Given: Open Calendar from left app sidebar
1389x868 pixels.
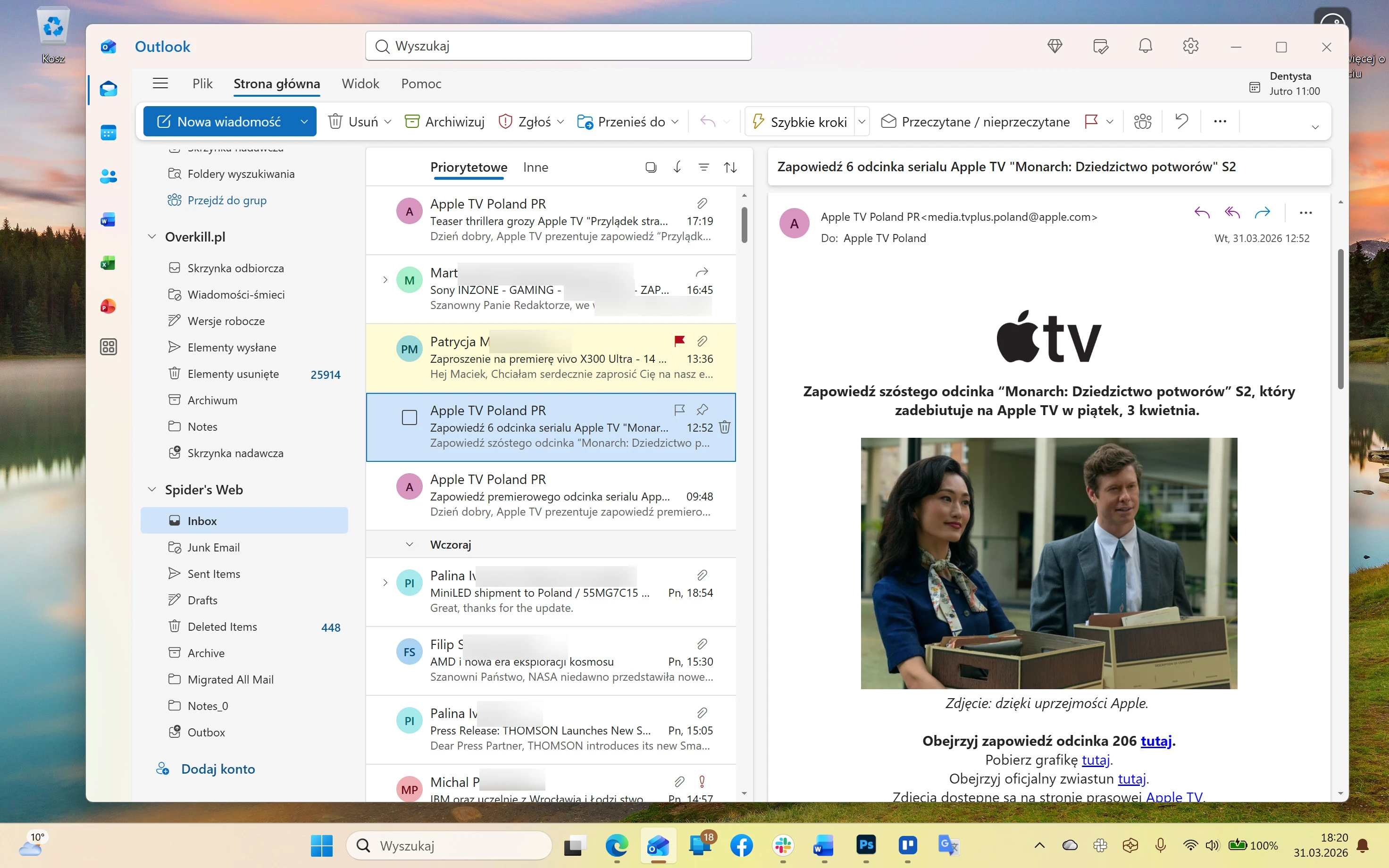Looking at the screenshot, I should 108,133.
